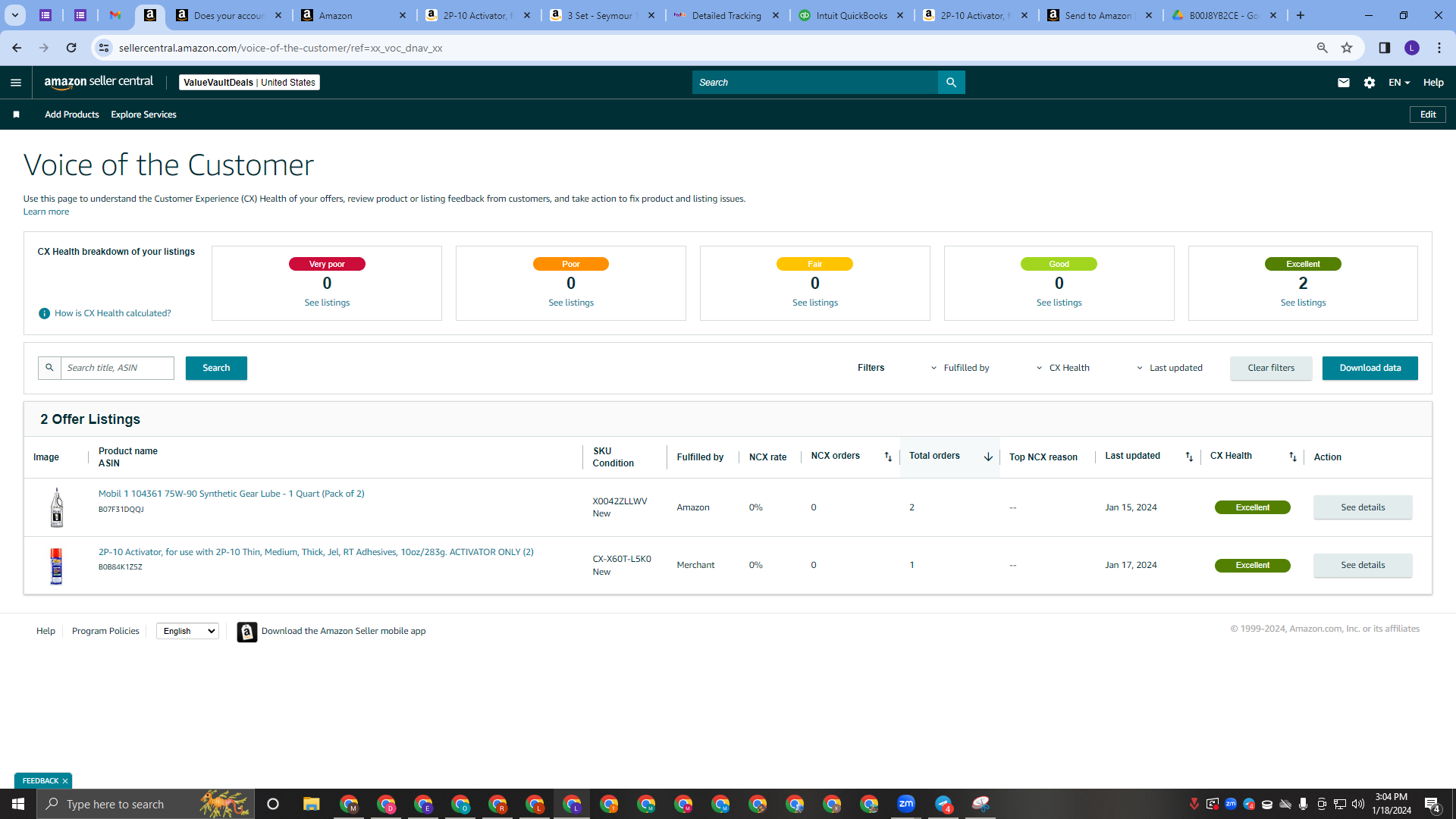Click See details for 2P-10 Activator

pyautogui.click(x=1363, y=565)
